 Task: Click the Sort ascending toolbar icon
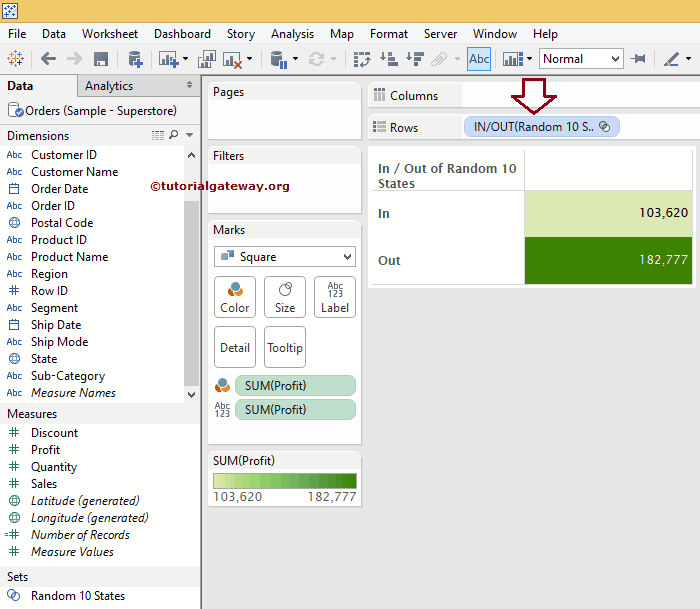point(388,59)
